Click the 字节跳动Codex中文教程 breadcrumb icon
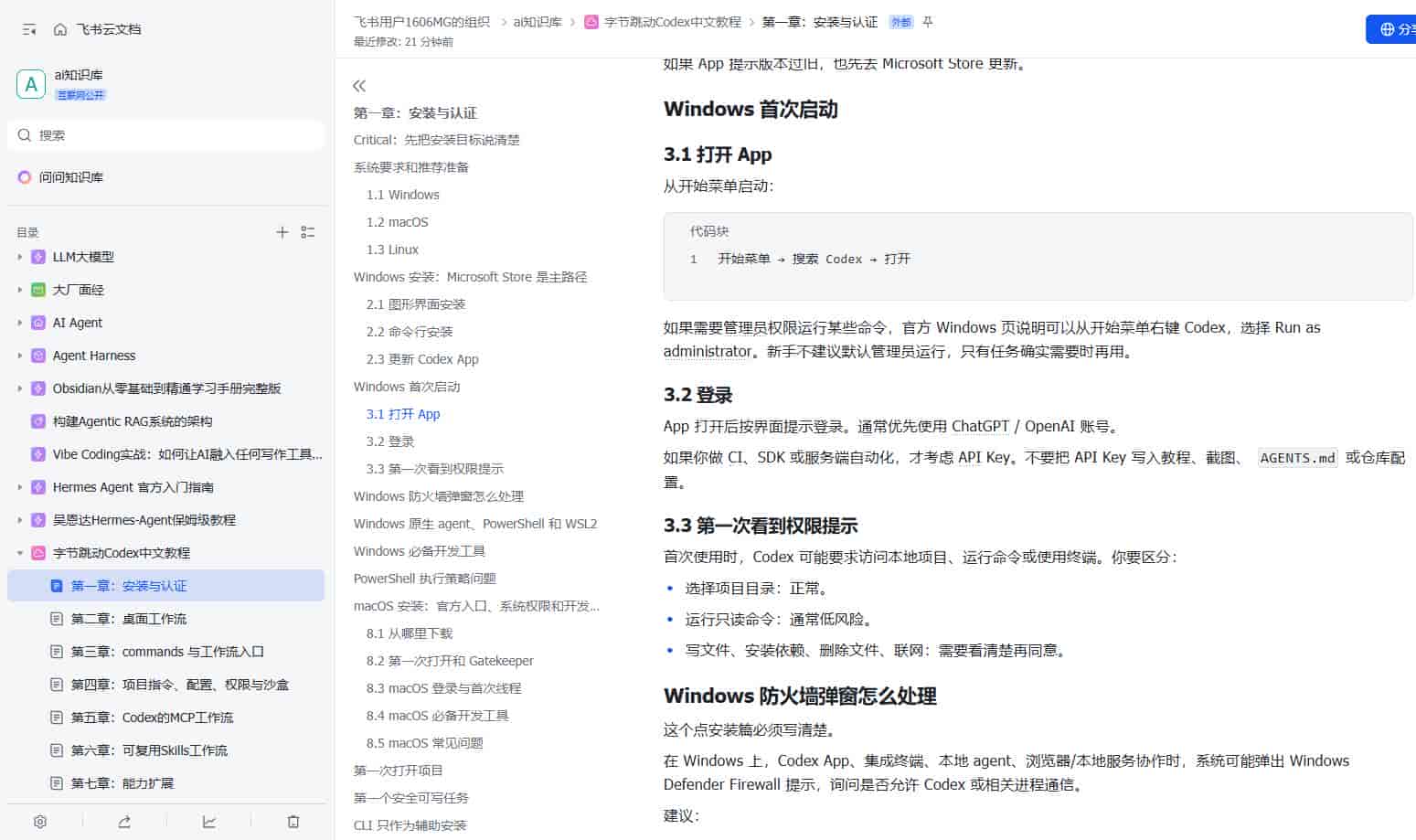 click(x=591, y=22)
